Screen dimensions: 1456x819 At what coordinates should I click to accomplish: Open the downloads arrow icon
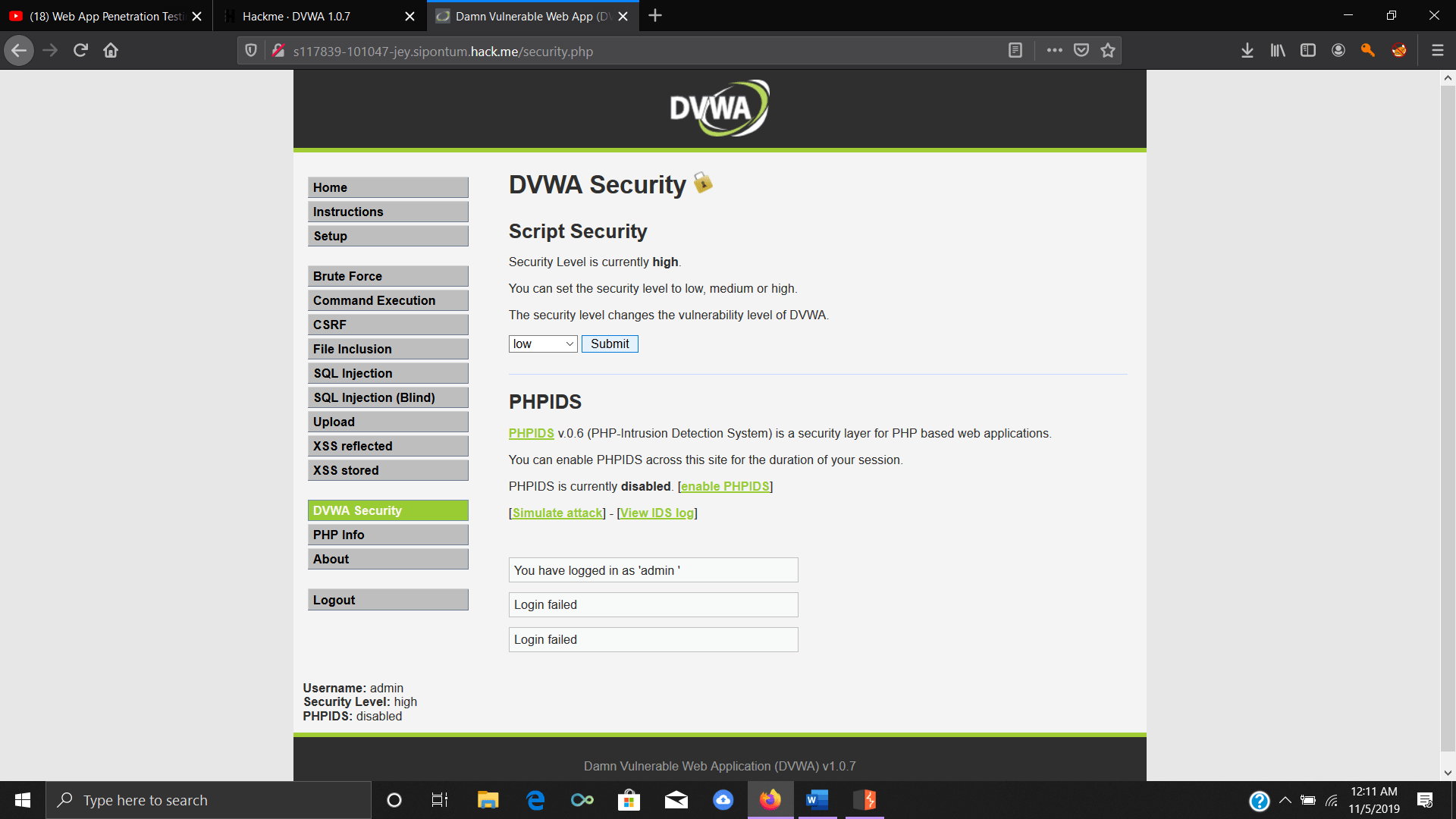click(1247, 51)
